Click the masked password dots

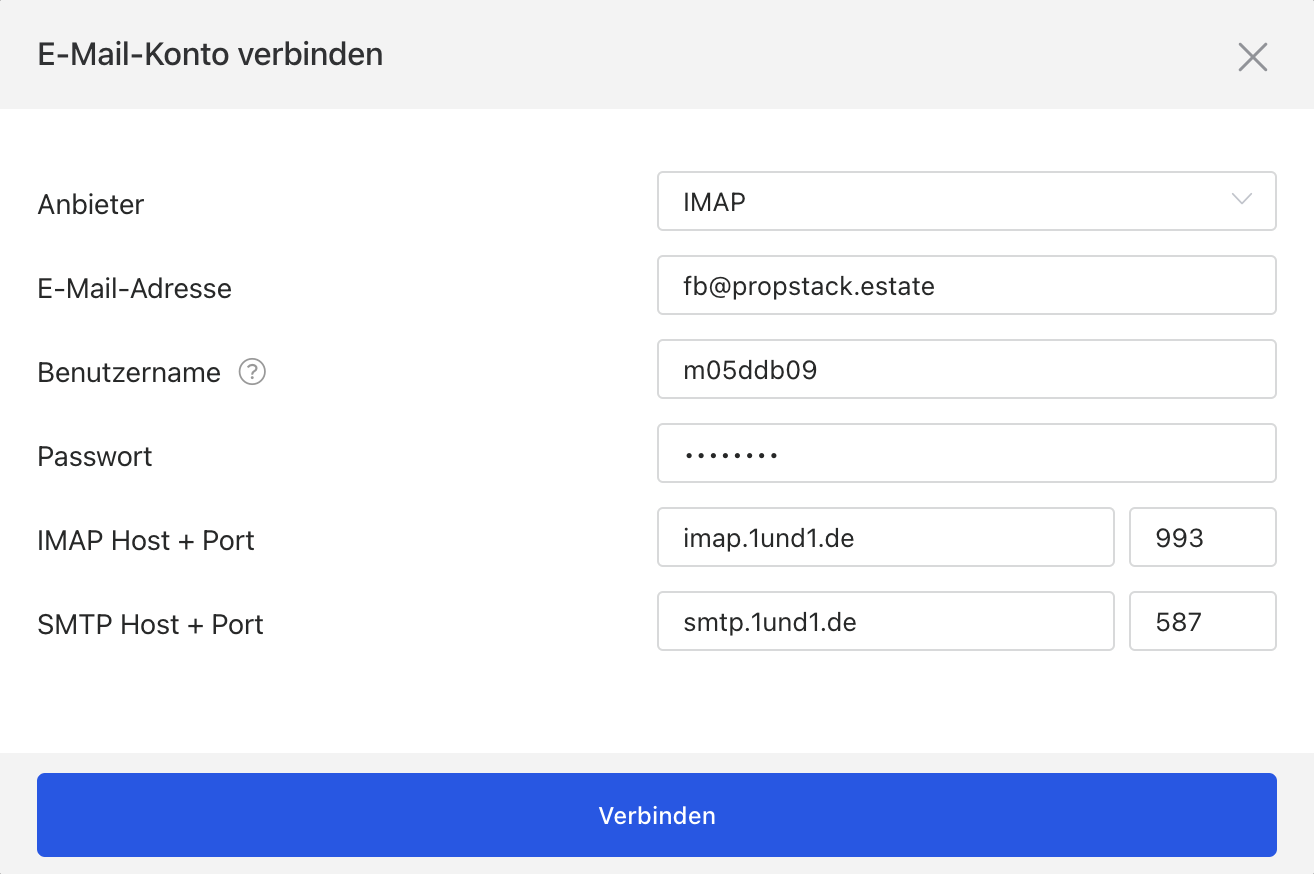click(730, 456)
